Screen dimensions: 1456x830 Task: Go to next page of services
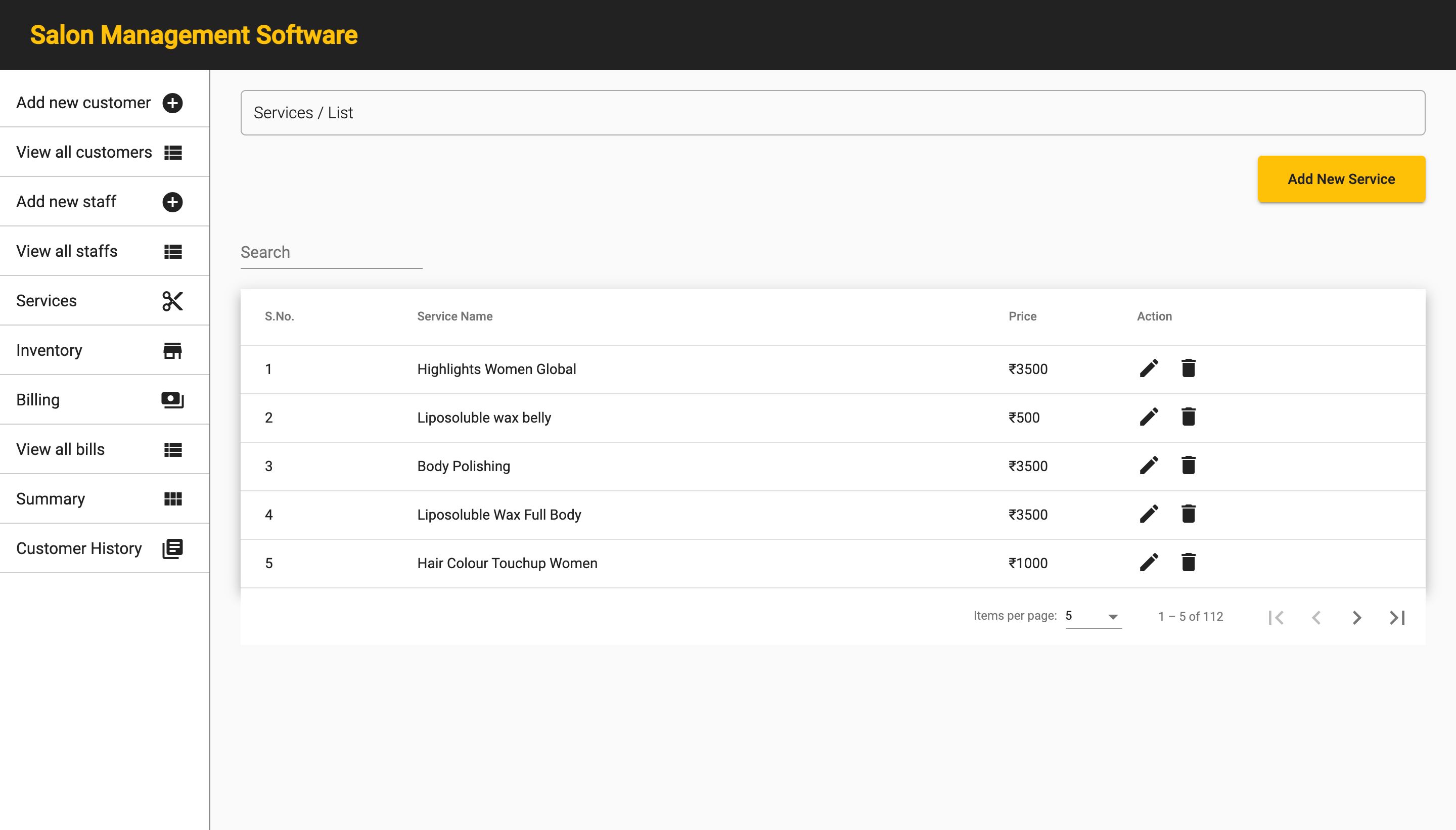pyautogui.click(x=1357, y=617)
